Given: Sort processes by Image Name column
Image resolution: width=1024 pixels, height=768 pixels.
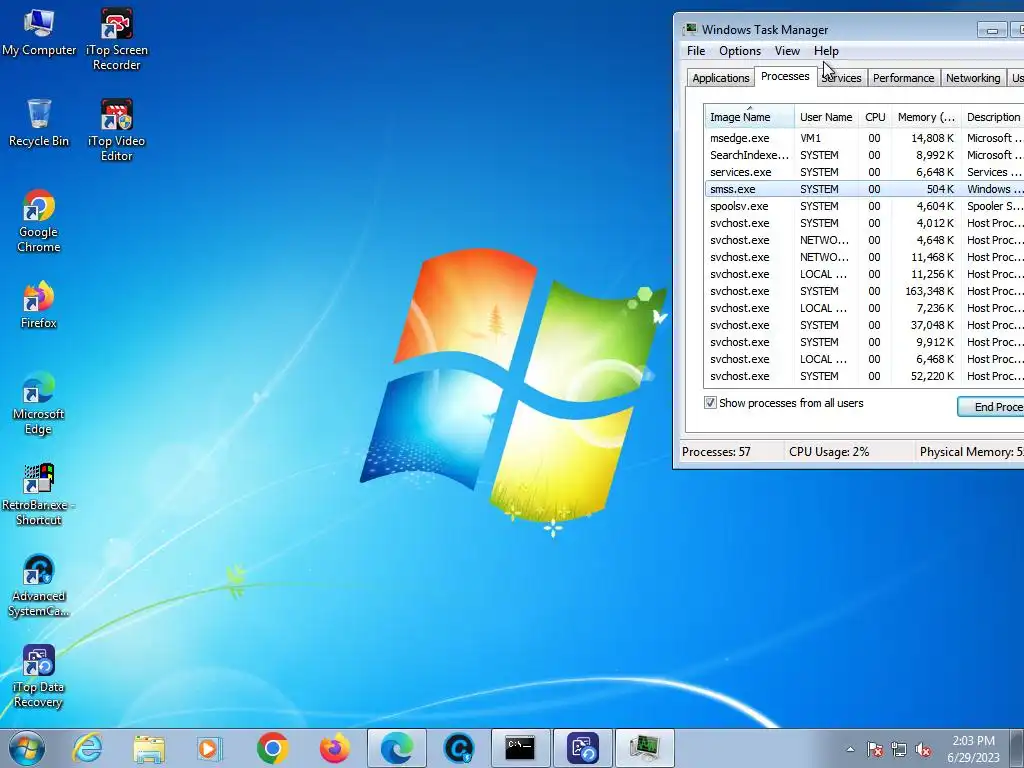Looking at the screenshot, I should tap(749, 117).
